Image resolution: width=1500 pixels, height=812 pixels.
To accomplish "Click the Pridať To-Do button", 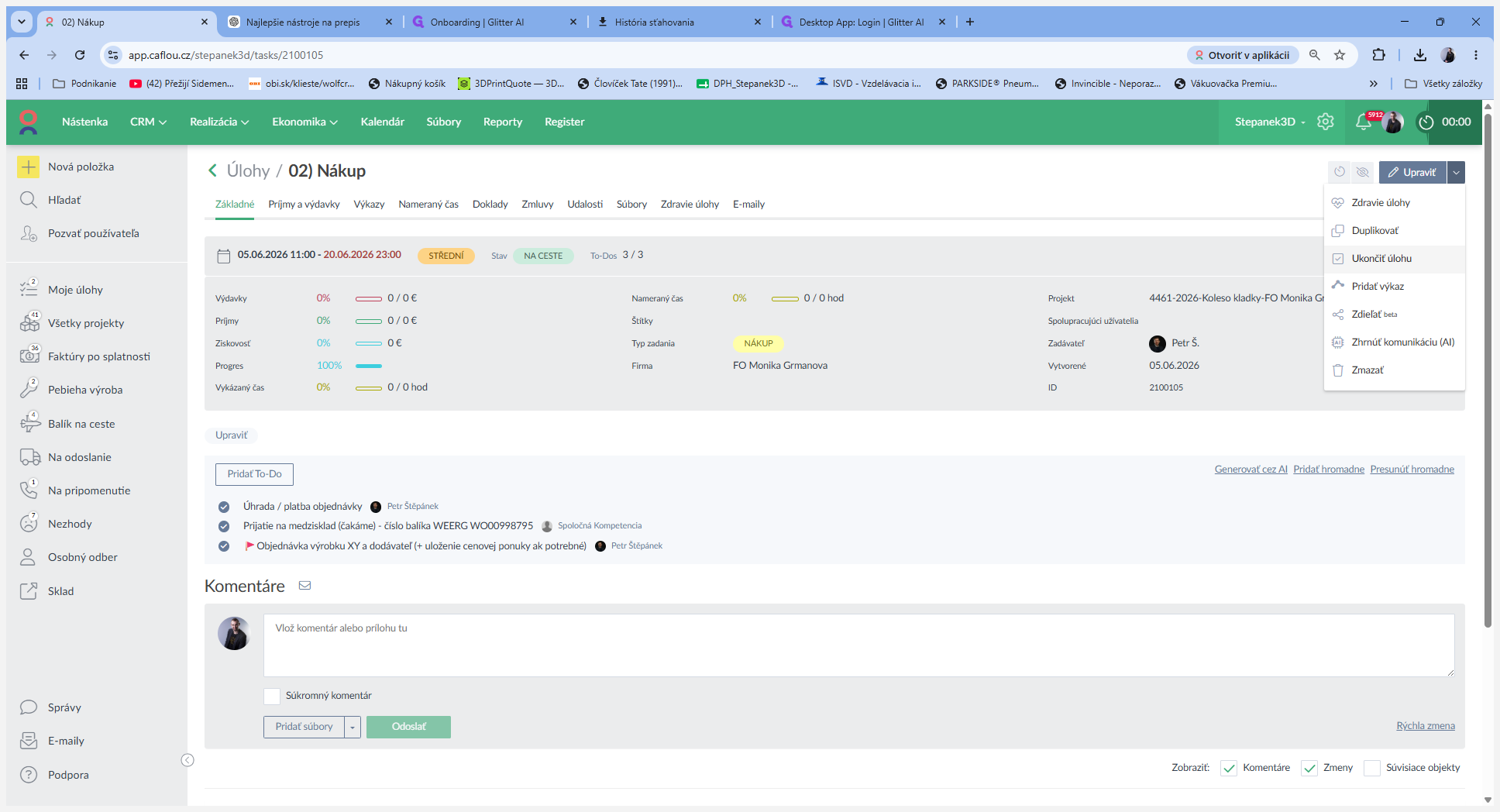I will coord(254,474).
